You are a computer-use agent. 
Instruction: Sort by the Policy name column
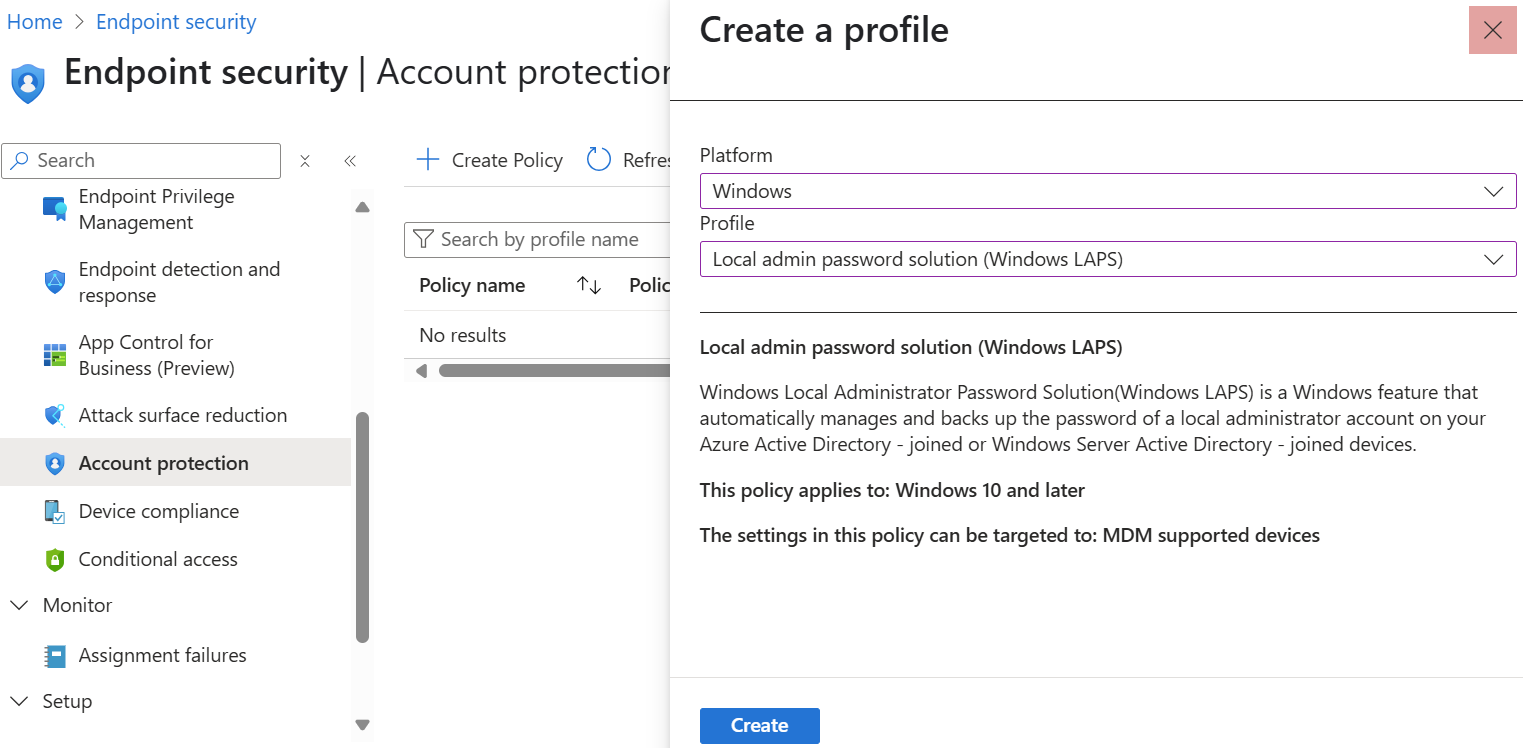pyautogui.click(x=590, y=285)
